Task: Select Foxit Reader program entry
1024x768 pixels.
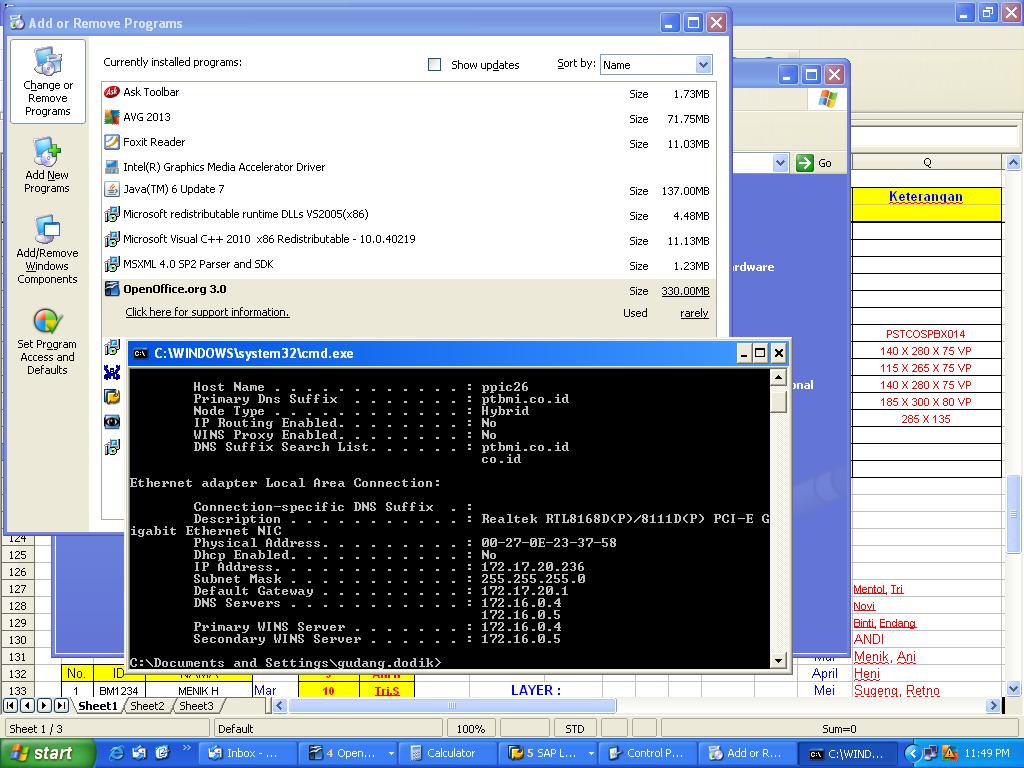Action: pyautogui.click(x=153, y=142)
